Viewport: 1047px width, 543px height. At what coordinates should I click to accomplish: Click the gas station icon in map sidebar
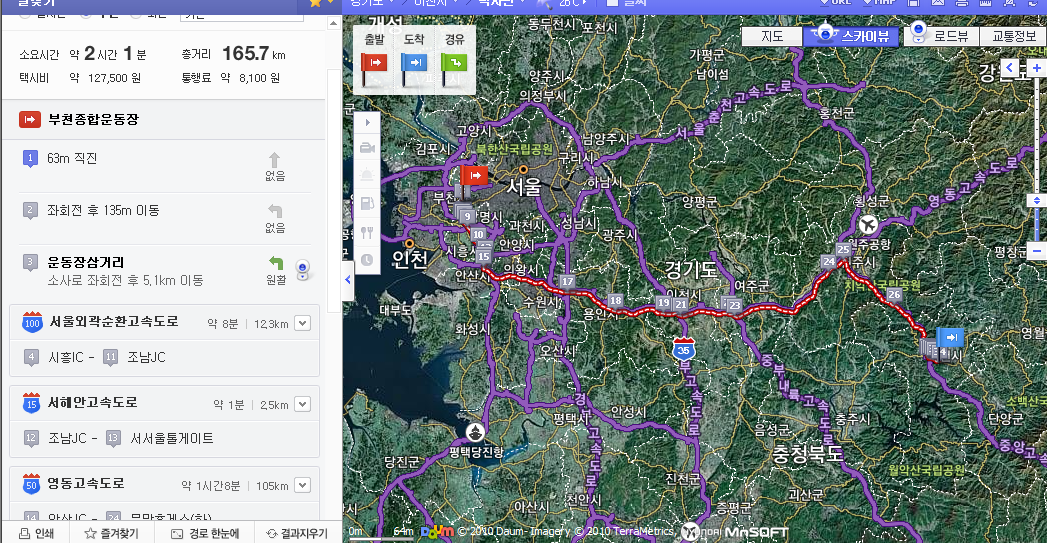[367, 204]
